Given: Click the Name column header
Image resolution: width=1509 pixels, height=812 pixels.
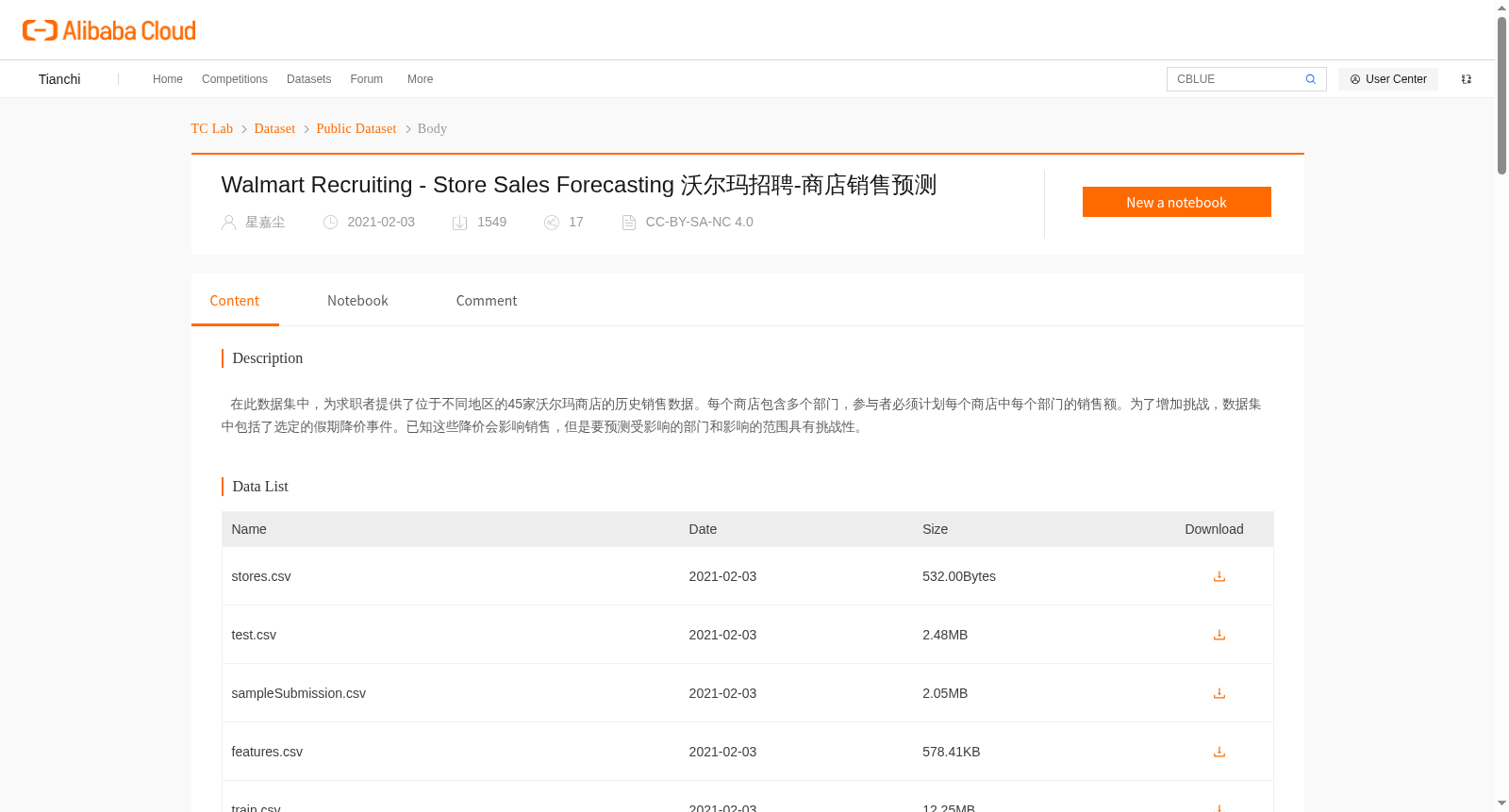Looking at the screenshot, I should click(x=249, y=529).
